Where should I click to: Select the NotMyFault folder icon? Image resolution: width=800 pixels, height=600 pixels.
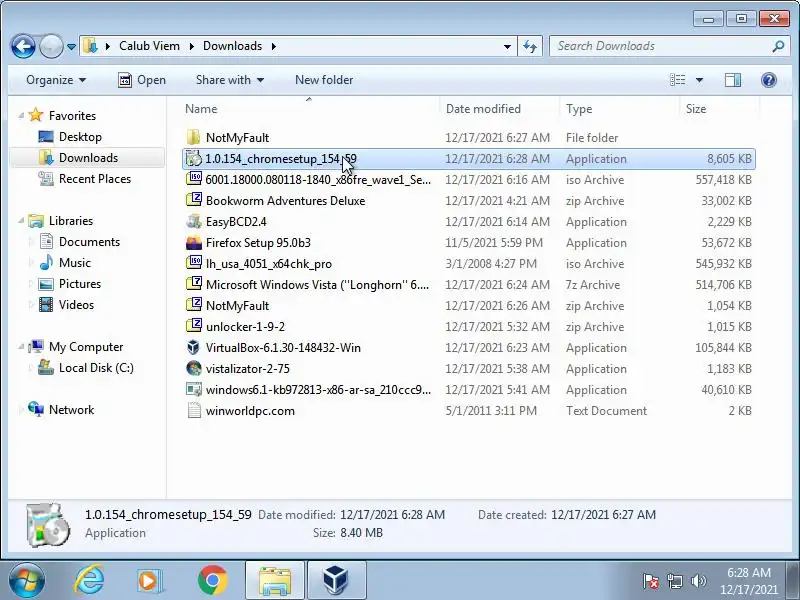(193, 137)
